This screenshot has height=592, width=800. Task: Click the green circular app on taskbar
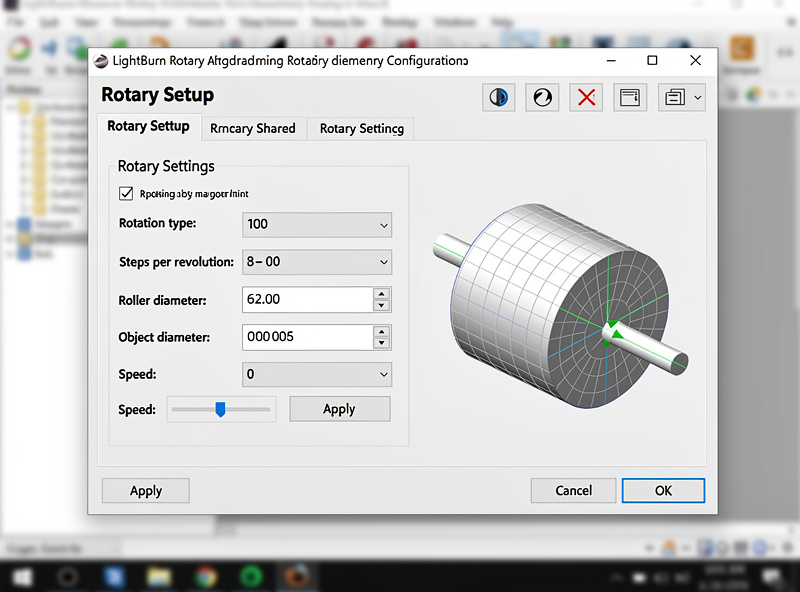[251, 577]
